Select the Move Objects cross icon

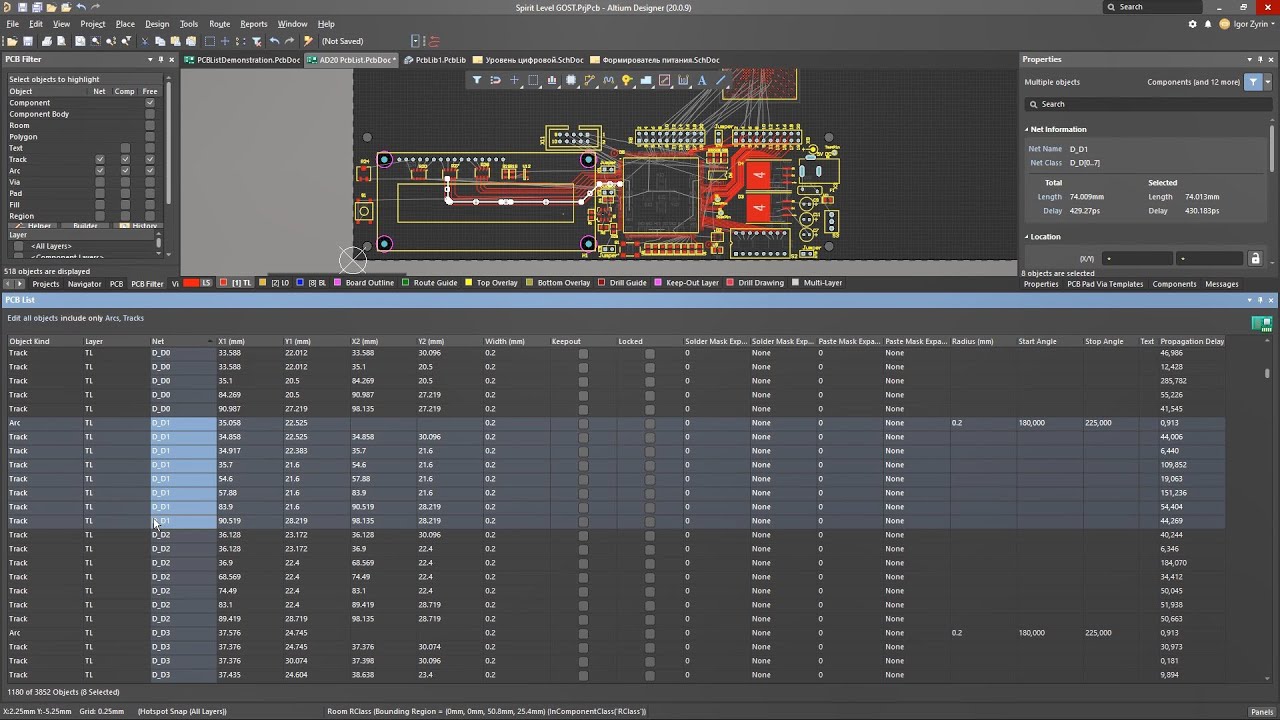point(514,80)
